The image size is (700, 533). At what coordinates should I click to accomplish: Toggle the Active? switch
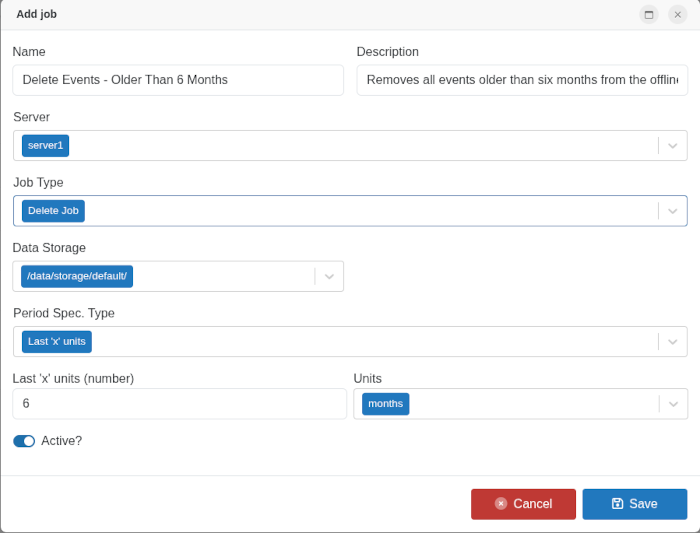[24, 441]
